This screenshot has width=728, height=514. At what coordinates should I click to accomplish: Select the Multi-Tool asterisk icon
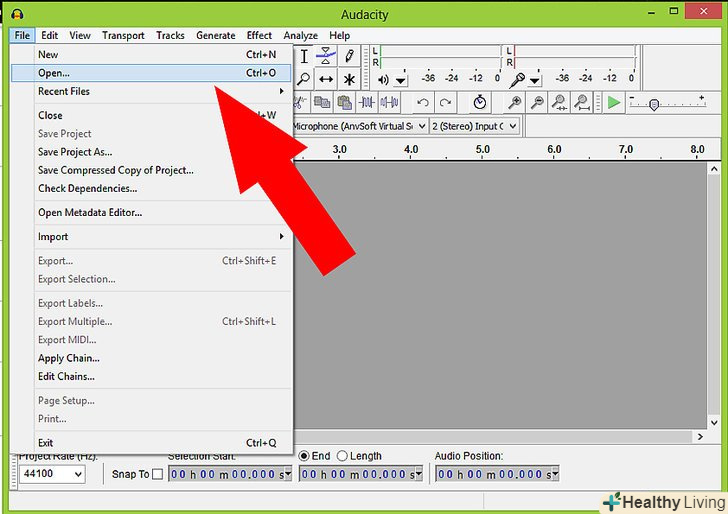(x=349, y=79)
